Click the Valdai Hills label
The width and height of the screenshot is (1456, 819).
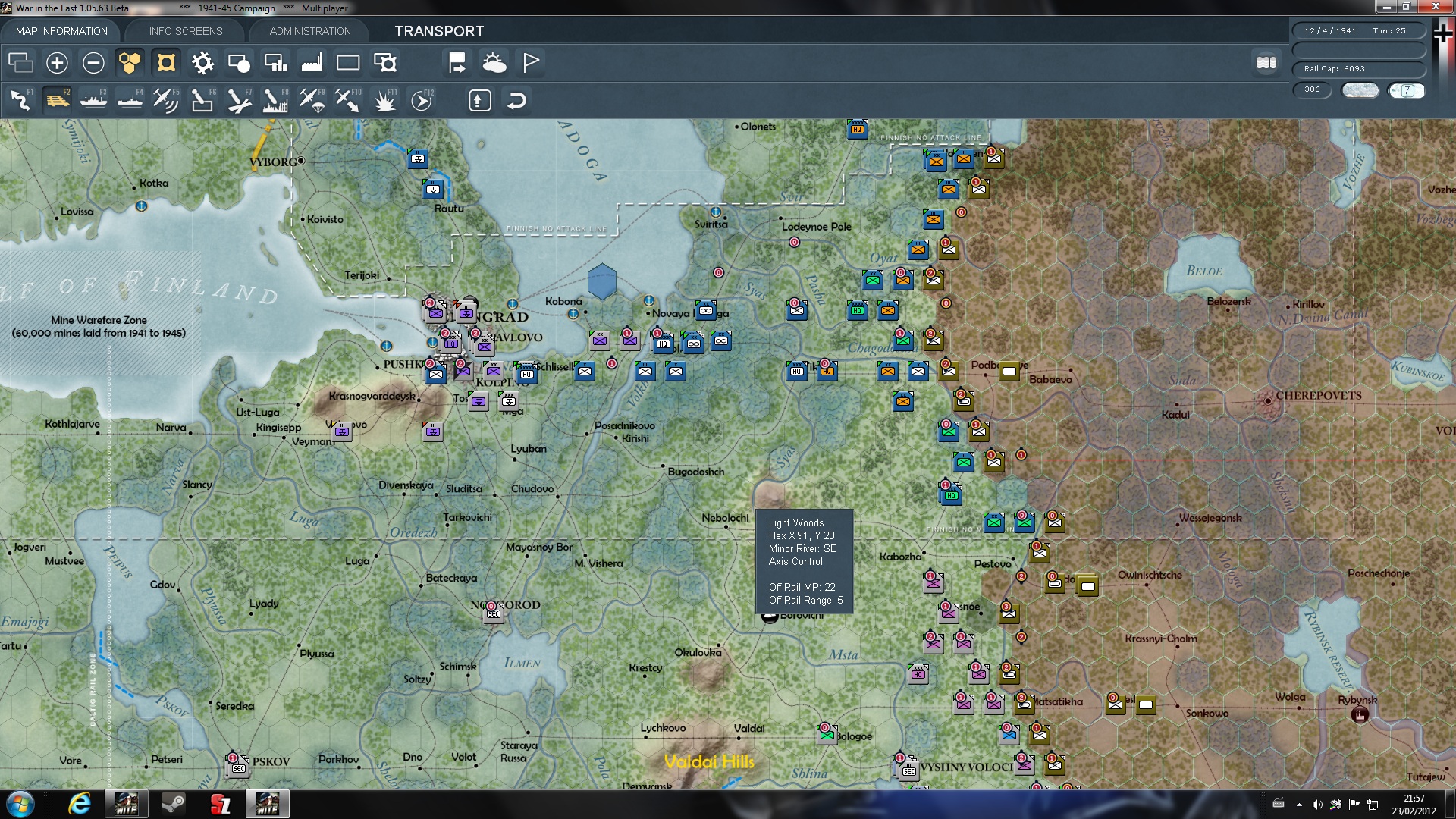tap(709, 761)
